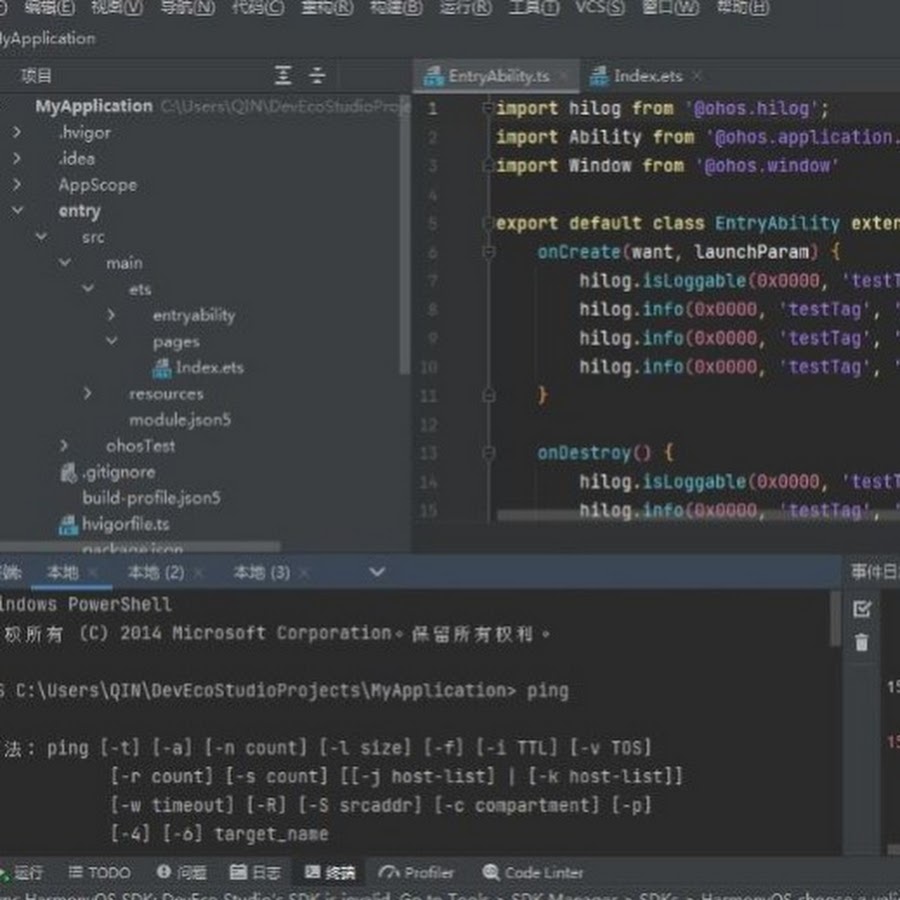Collapse the ets folder
Screen dimensions: 900x900
pos(88,289)
